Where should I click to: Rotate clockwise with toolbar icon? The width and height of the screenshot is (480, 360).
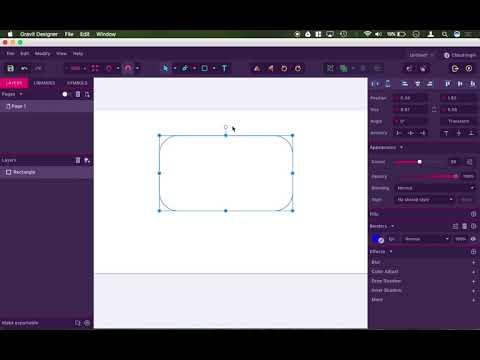[x=298, y=68]
